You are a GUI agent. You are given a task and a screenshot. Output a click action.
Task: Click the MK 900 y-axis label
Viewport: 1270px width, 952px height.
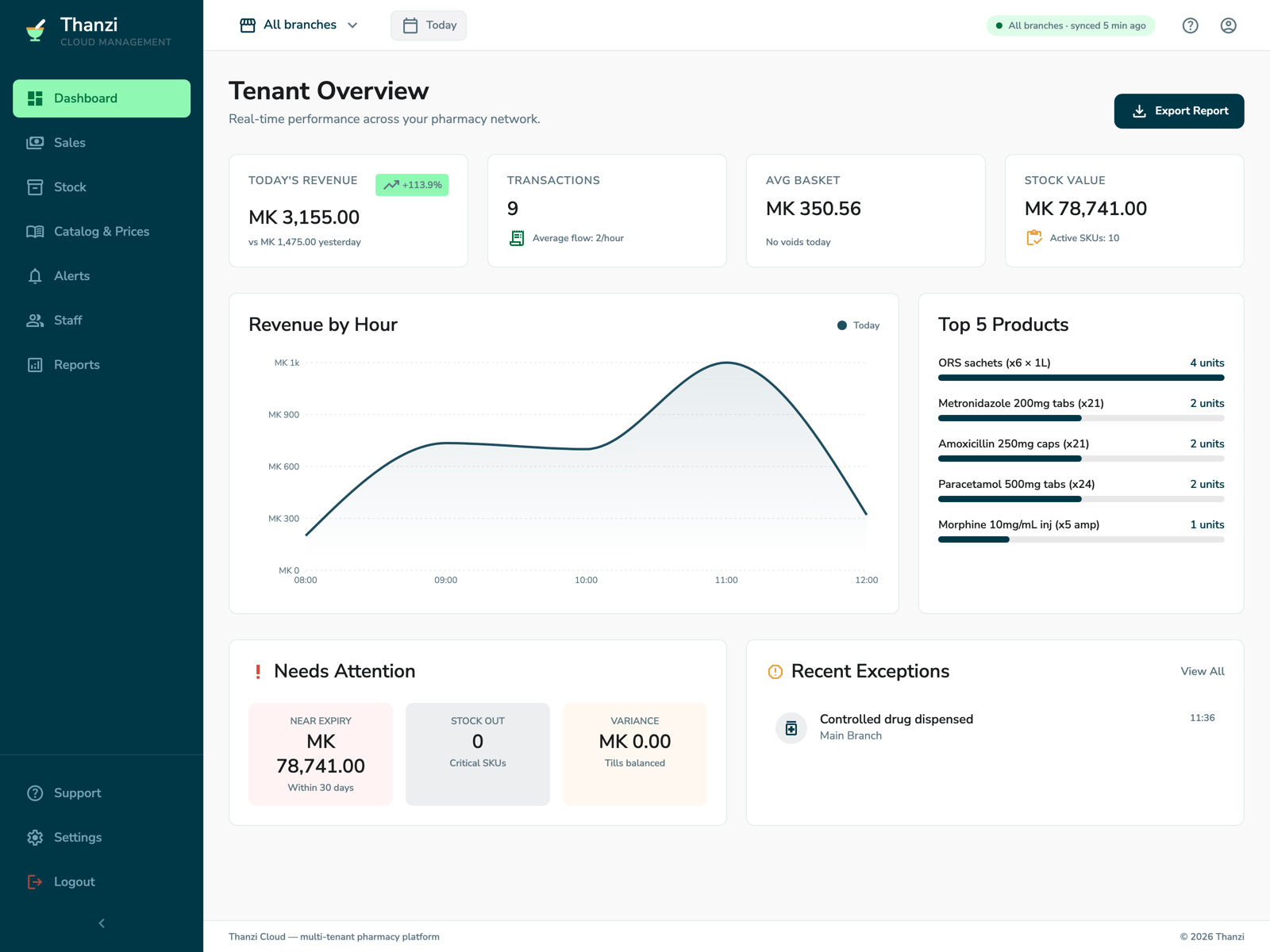[x=284, y=415]
